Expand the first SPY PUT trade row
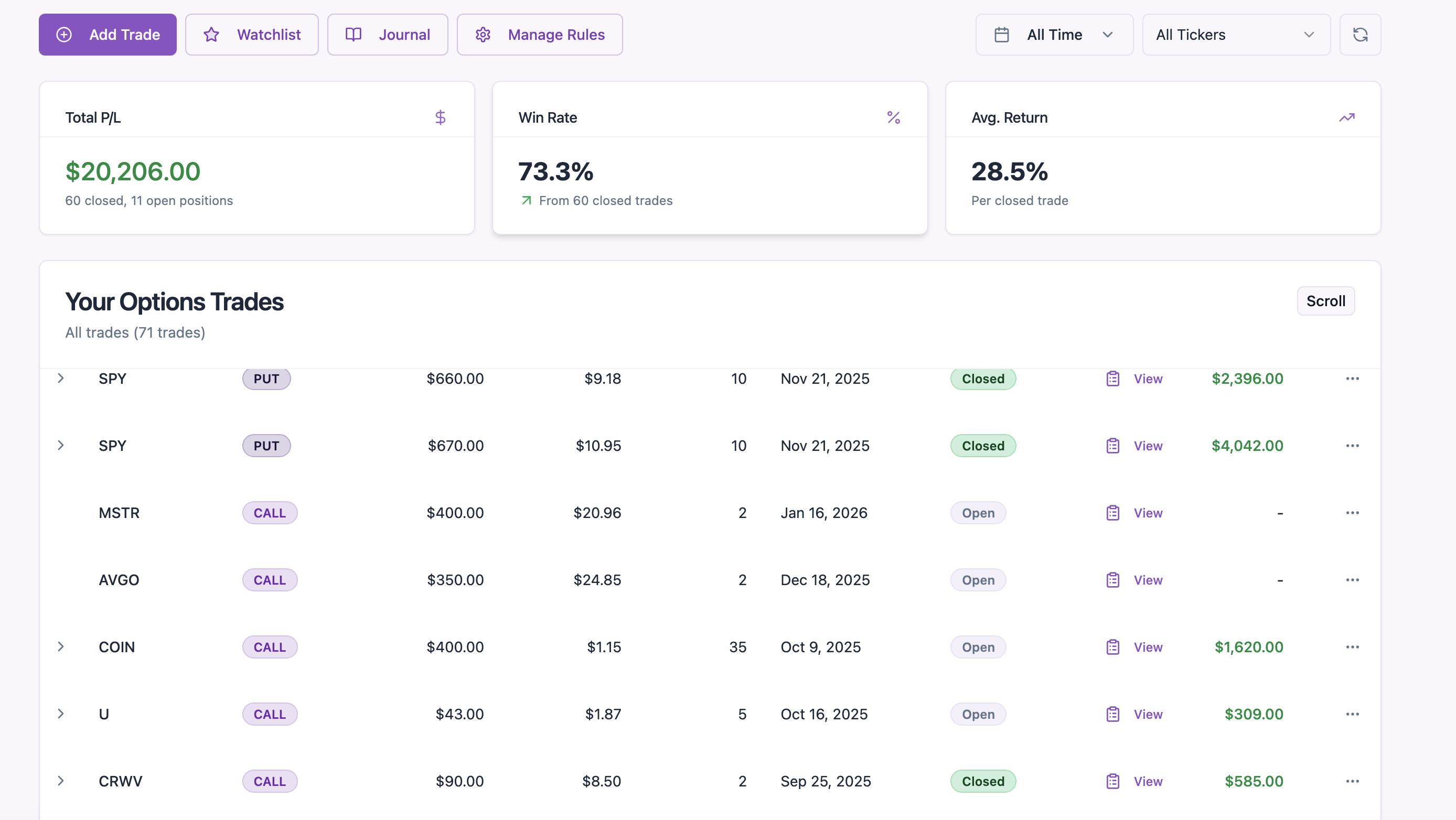 (61, 378)
